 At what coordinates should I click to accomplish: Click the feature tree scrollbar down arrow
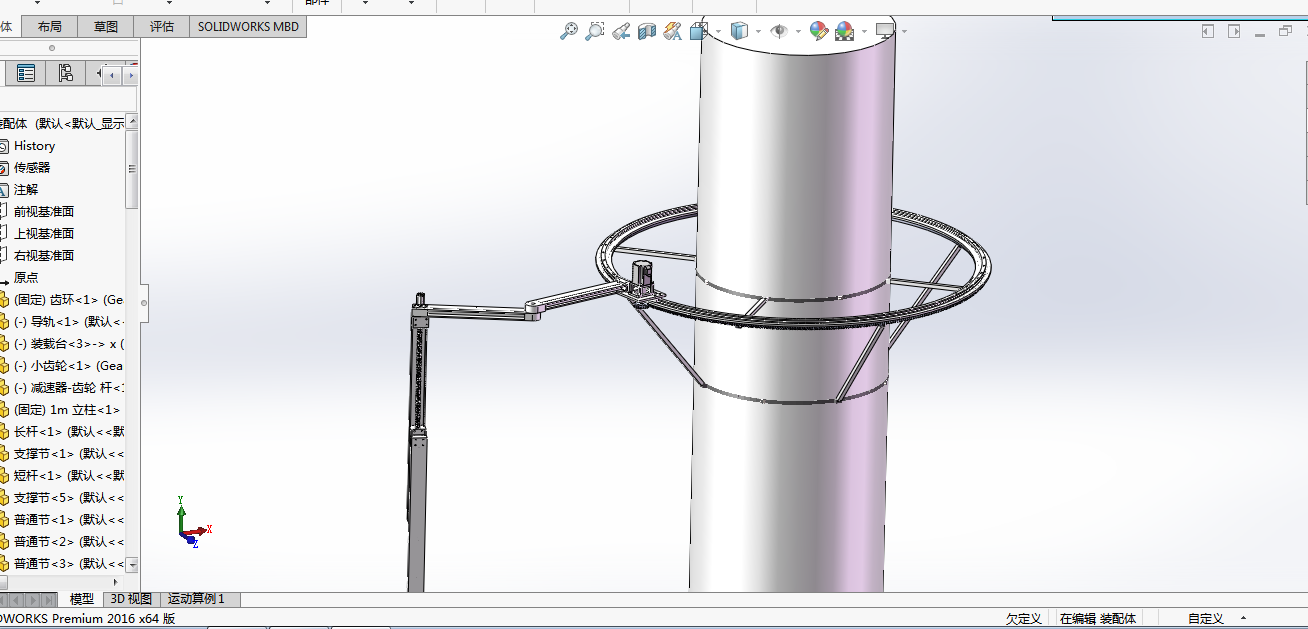coord(132,565)
